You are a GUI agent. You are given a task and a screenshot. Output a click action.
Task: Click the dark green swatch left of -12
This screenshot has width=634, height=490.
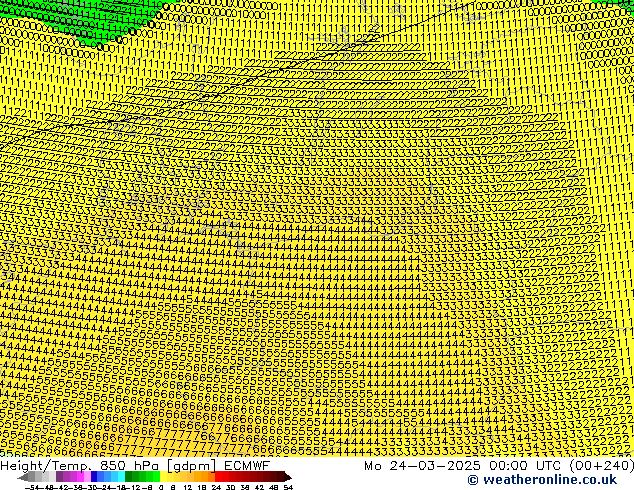(x=129, y=476)
